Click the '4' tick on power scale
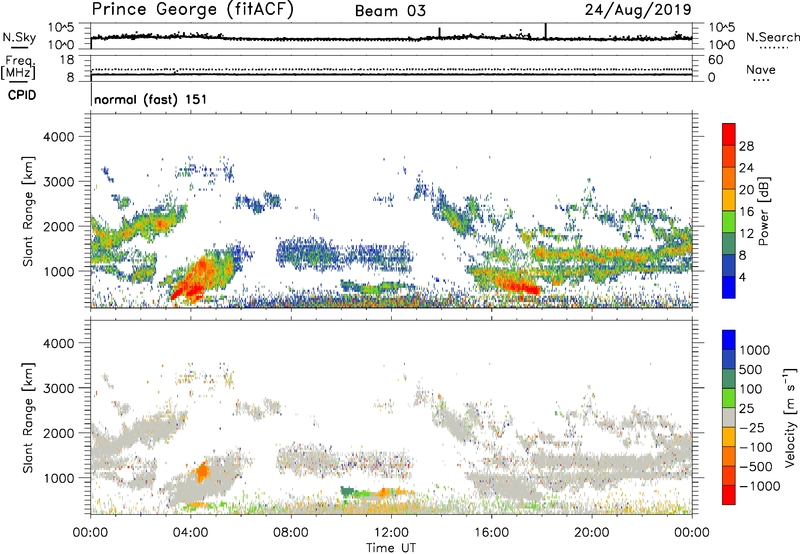This screenshot has height=554, width=800. 742,278
